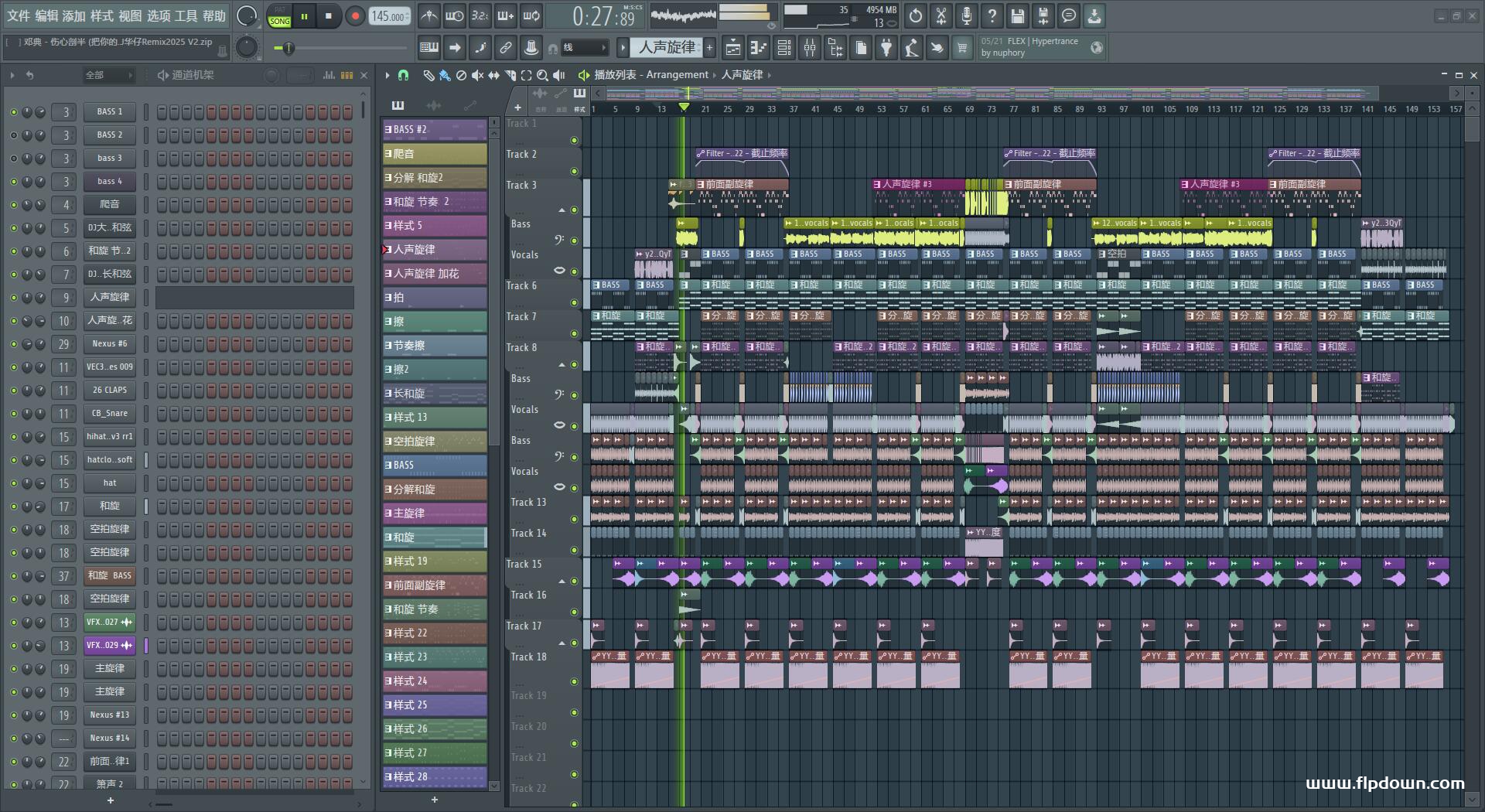
Task: Select the playlist slice tool
Action: click(x=510, y=75)
